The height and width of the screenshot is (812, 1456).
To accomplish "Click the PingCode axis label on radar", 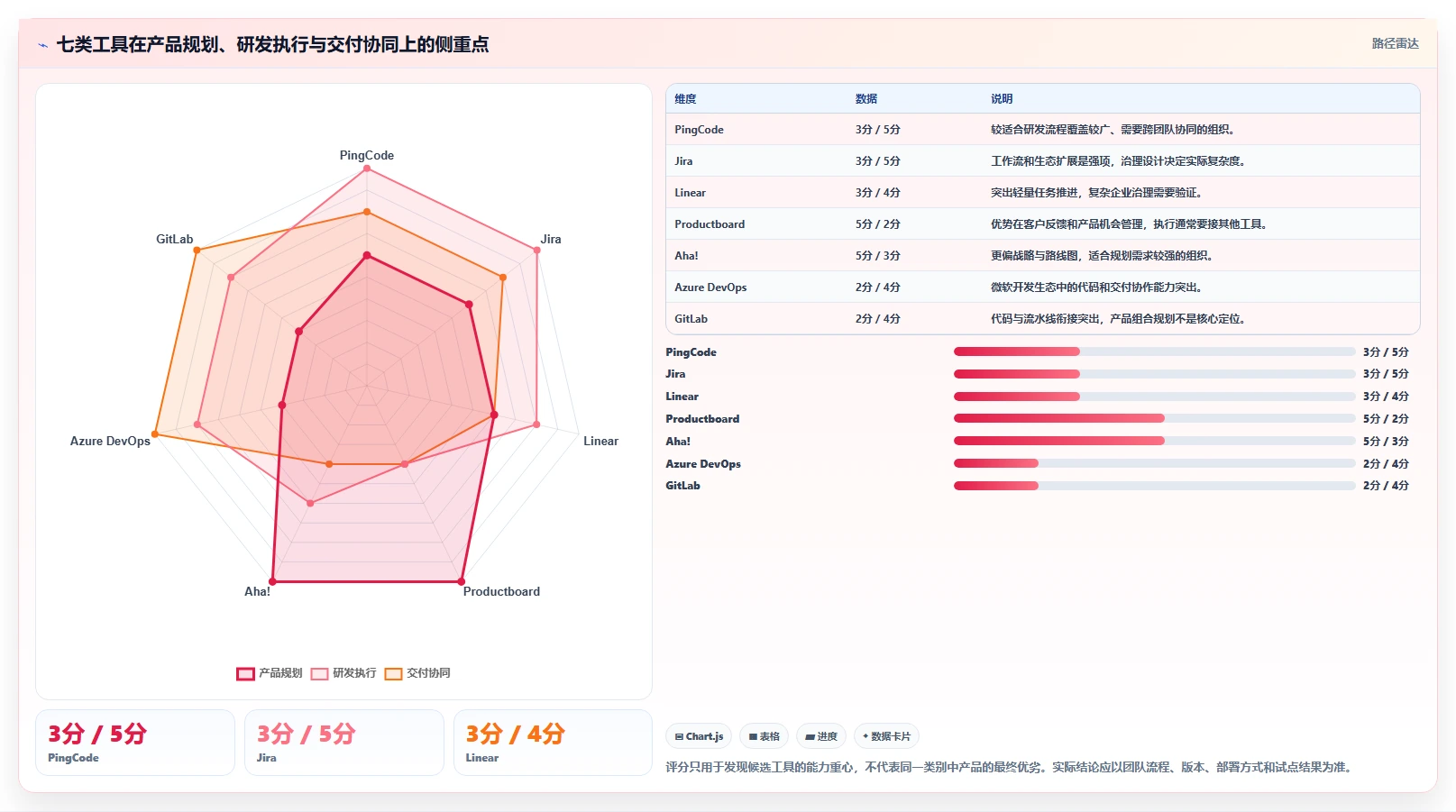I will pyautogui.click(x=367, y=155).
